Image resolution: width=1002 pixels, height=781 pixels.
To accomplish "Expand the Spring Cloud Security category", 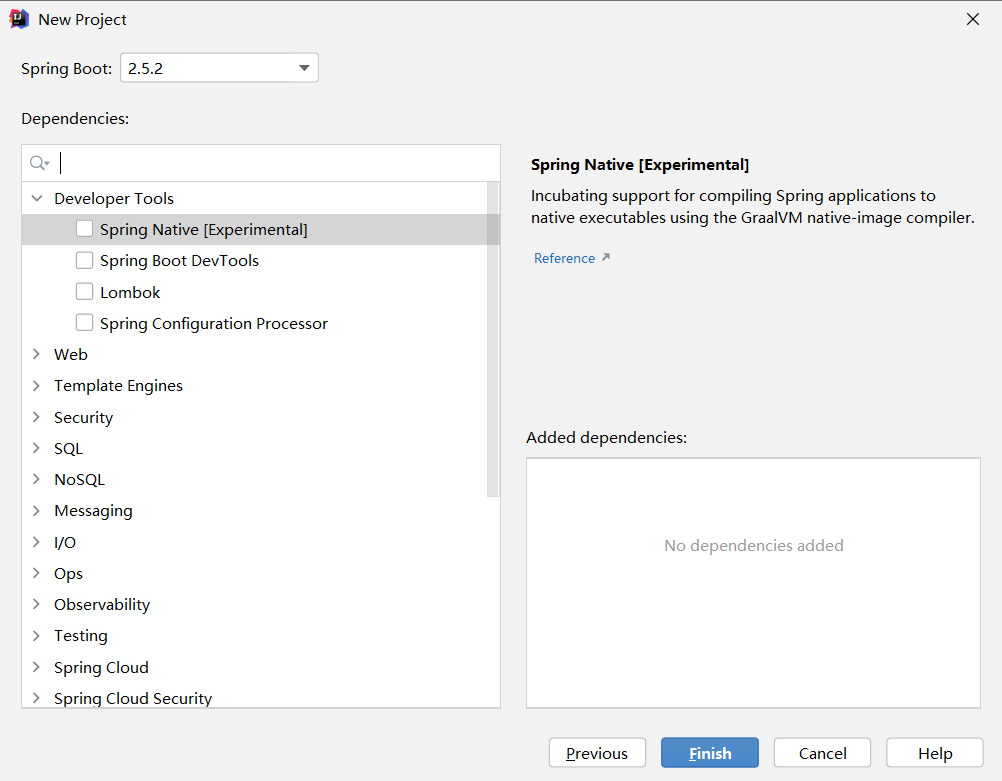I will pyautogui.click(x=36, y=698).
